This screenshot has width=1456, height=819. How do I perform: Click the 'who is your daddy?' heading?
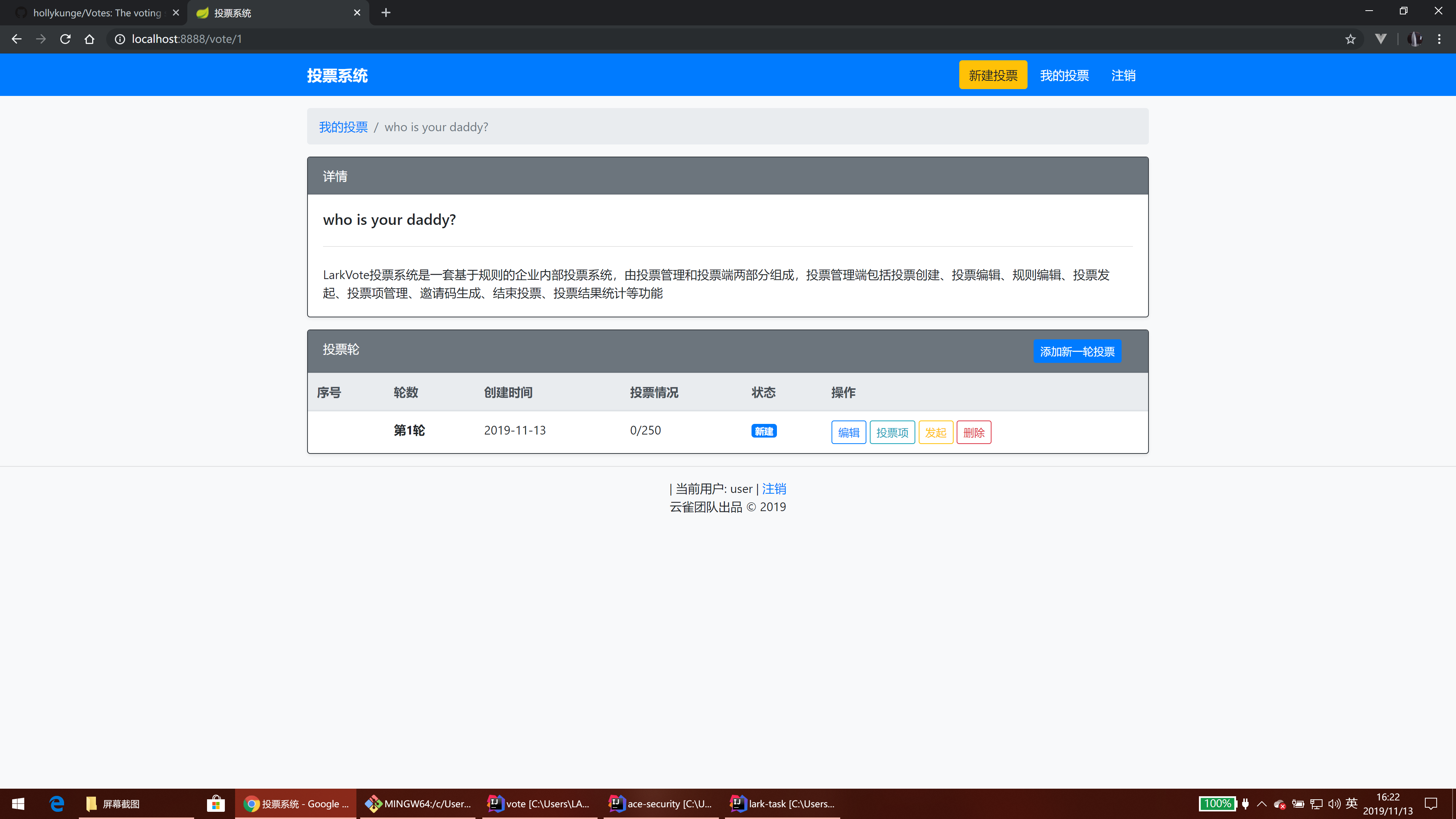tap(389, 220)
